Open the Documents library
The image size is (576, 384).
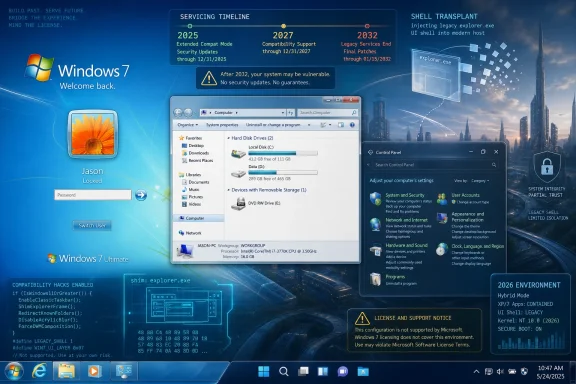pos(196,182)
